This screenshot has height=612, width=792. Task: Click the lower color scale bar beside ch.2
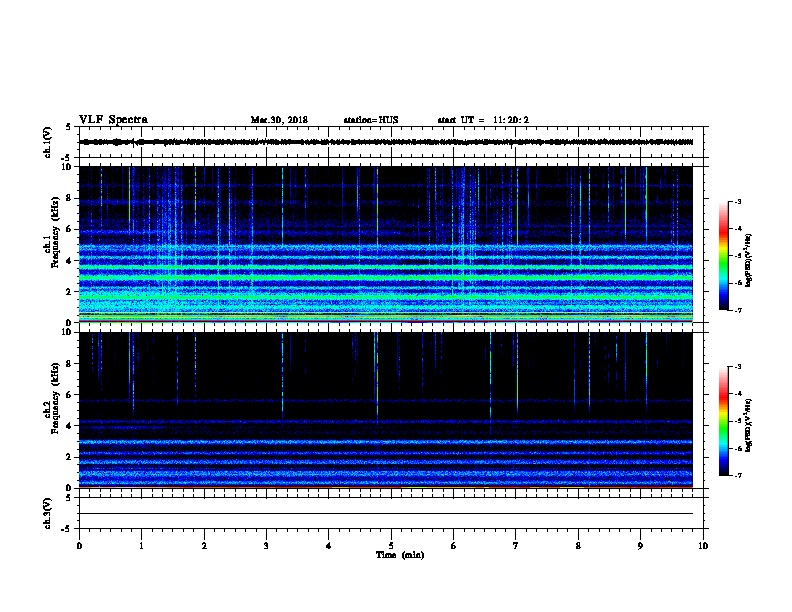point(724,421)
